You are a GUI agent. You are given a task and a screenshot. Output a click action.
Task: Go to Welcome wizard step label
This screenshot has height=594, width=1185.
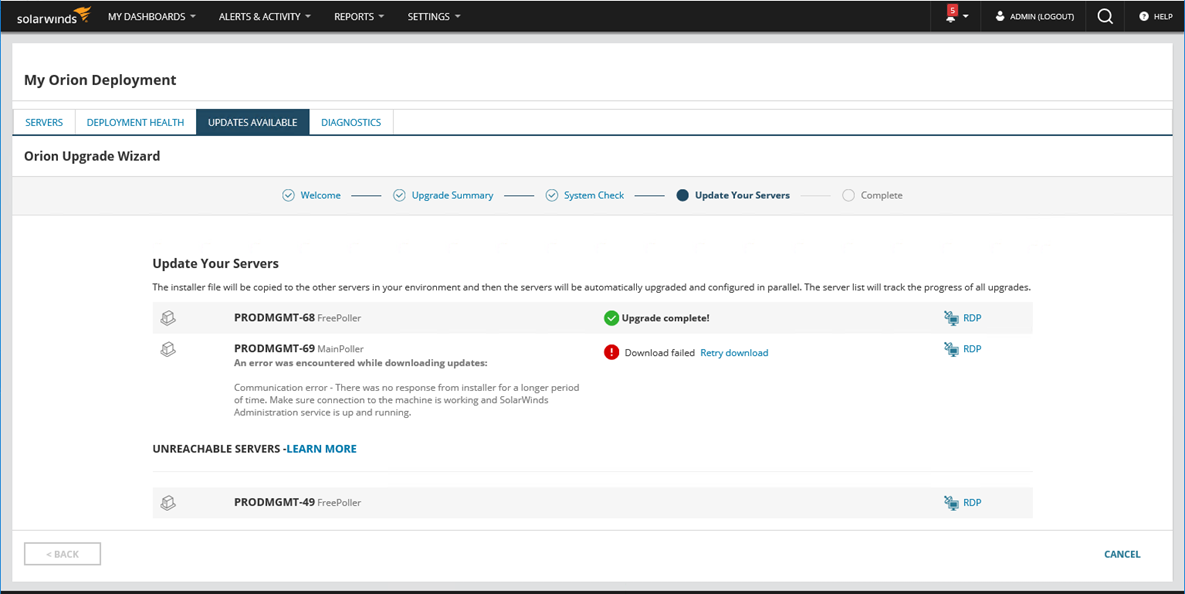pos(320,195)
